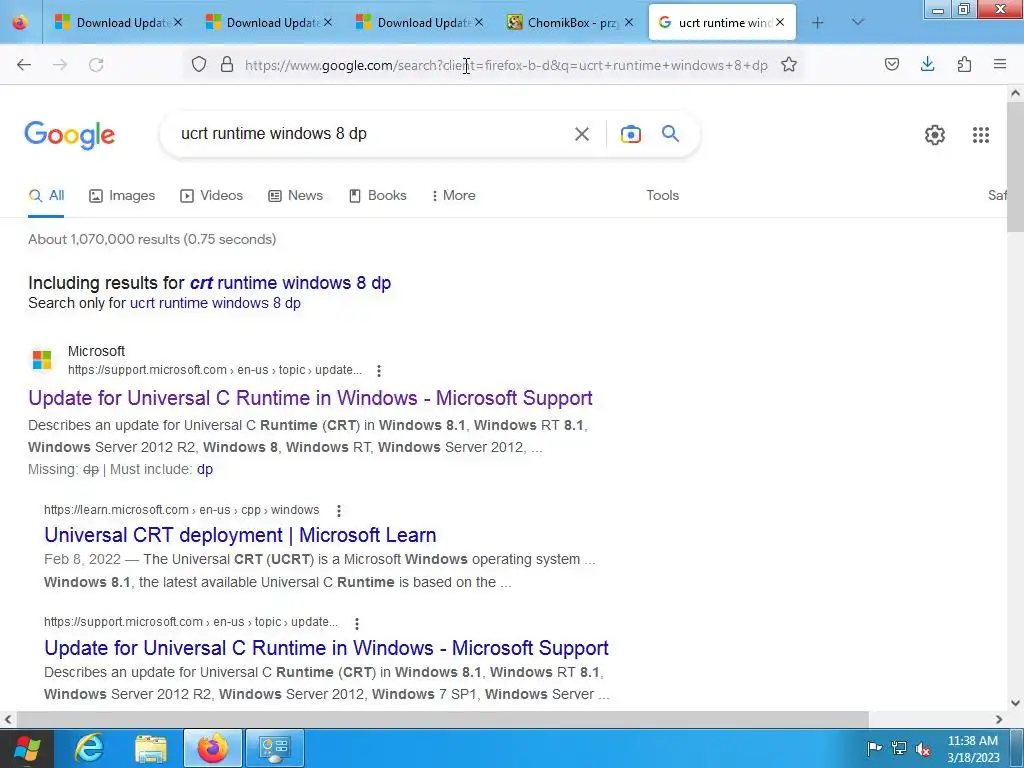The image size is (1024, 768).
Task: Open options for learn.microsoft.com result
Action: tap(338, 510)
